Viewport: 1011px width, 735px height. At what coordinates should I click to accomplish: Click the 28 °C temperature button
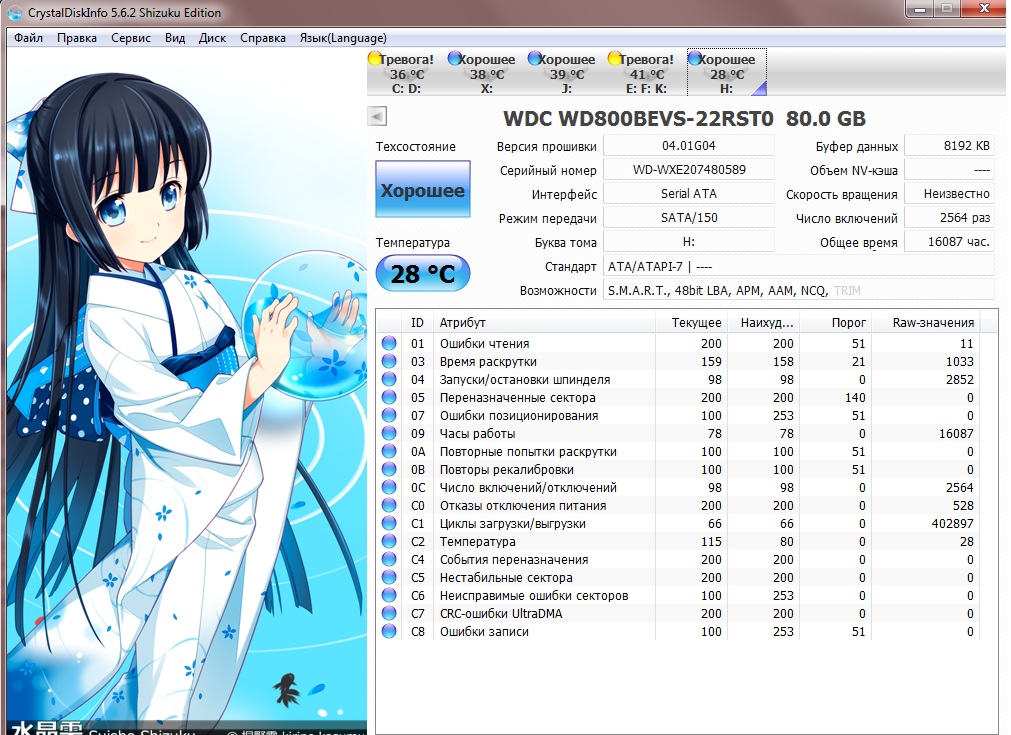[423, 273]
